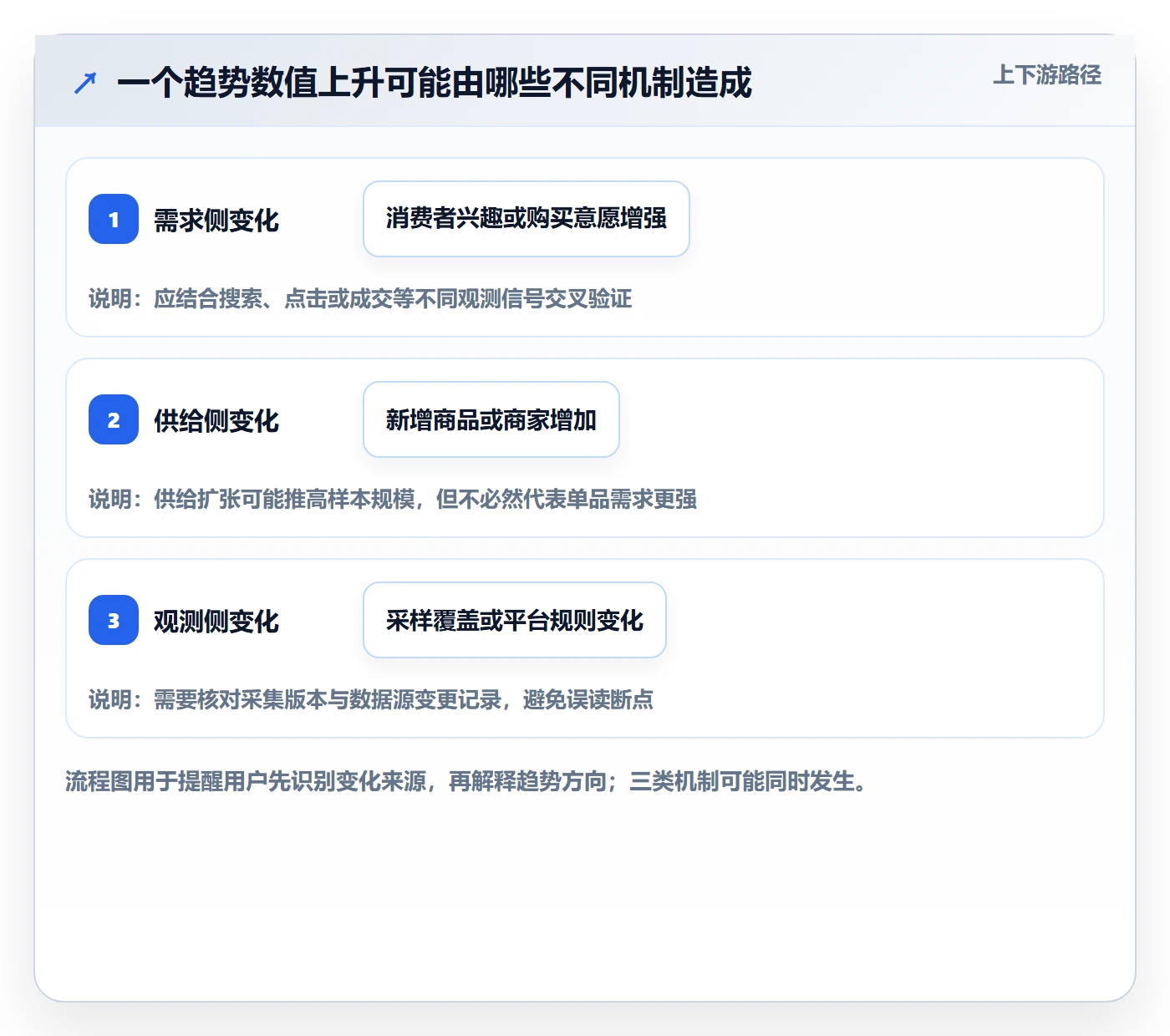Click the header title 一个趋势数值上升可能由哪些不同机制造成
The width and height of the screenshot is (1170, 1036).
pos(435,83)
